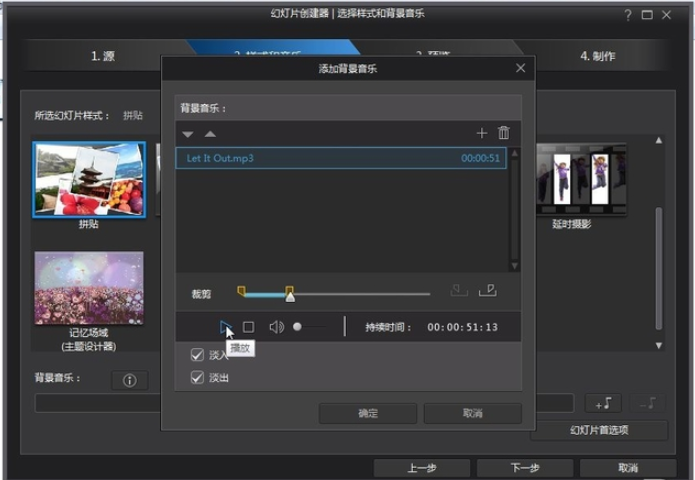The height and width of the screenshot is (480, 695).
Task: Open 幻灯片首选项 preferences
Action: 599,430
